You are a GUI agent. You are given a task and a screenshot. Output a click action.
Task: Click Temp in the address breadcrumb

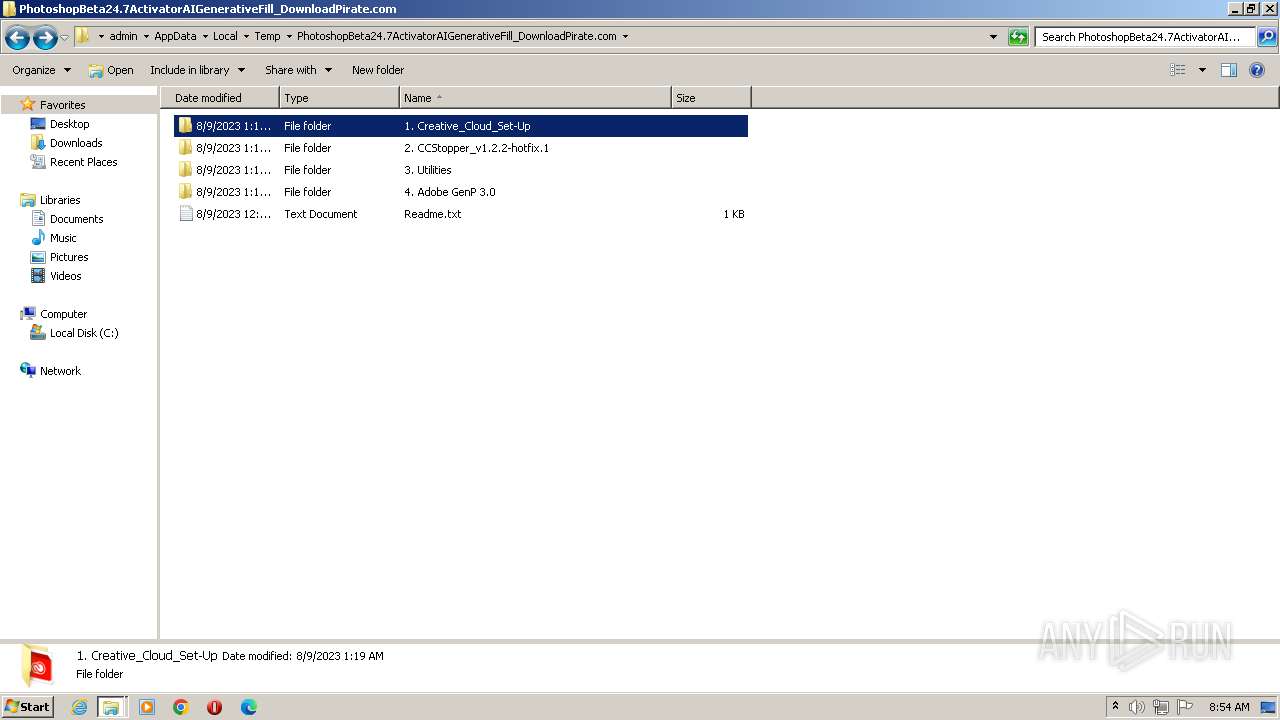267,36
